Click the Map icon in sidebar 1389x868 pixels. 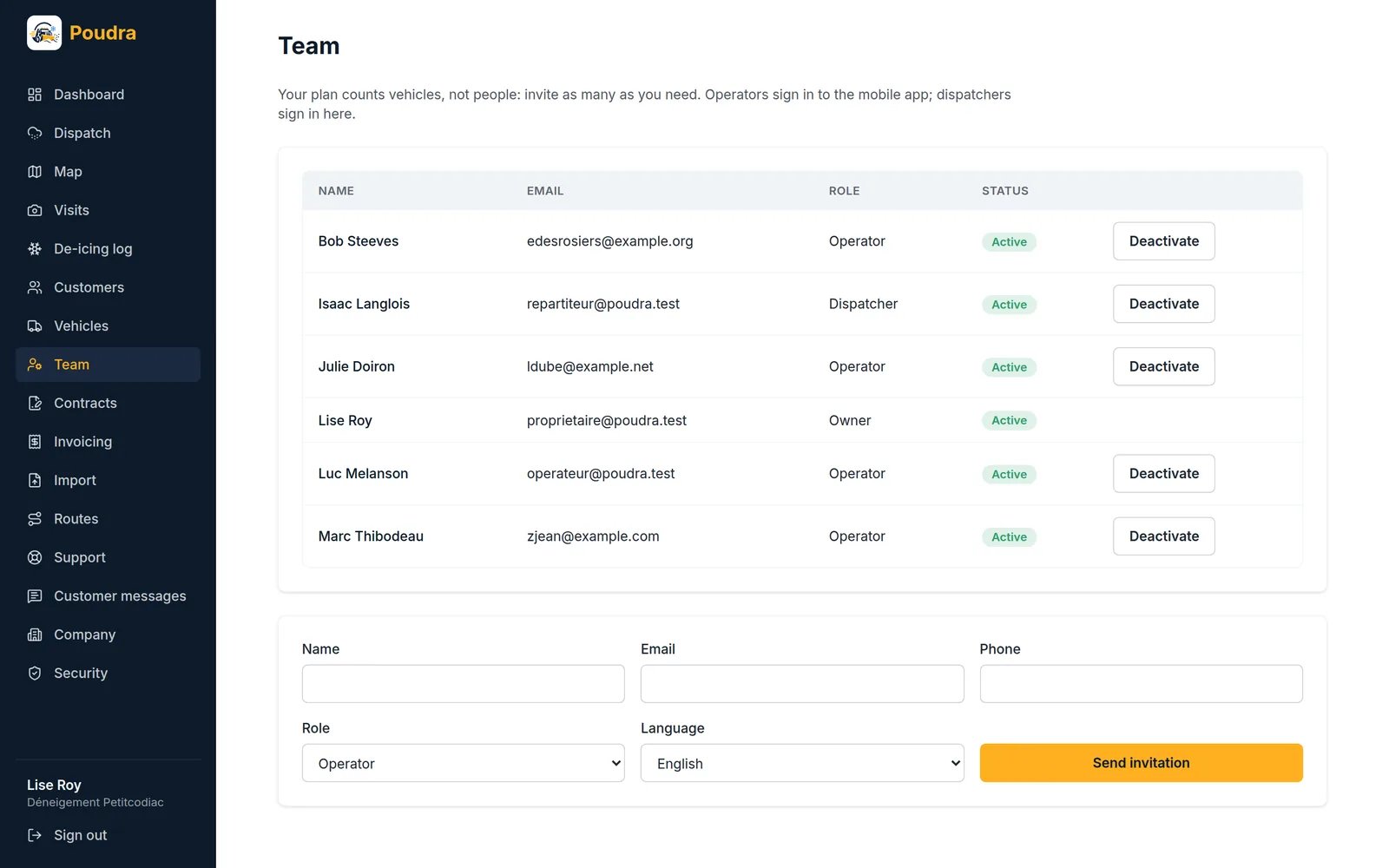pyautogui.click(x=35, y=172)
